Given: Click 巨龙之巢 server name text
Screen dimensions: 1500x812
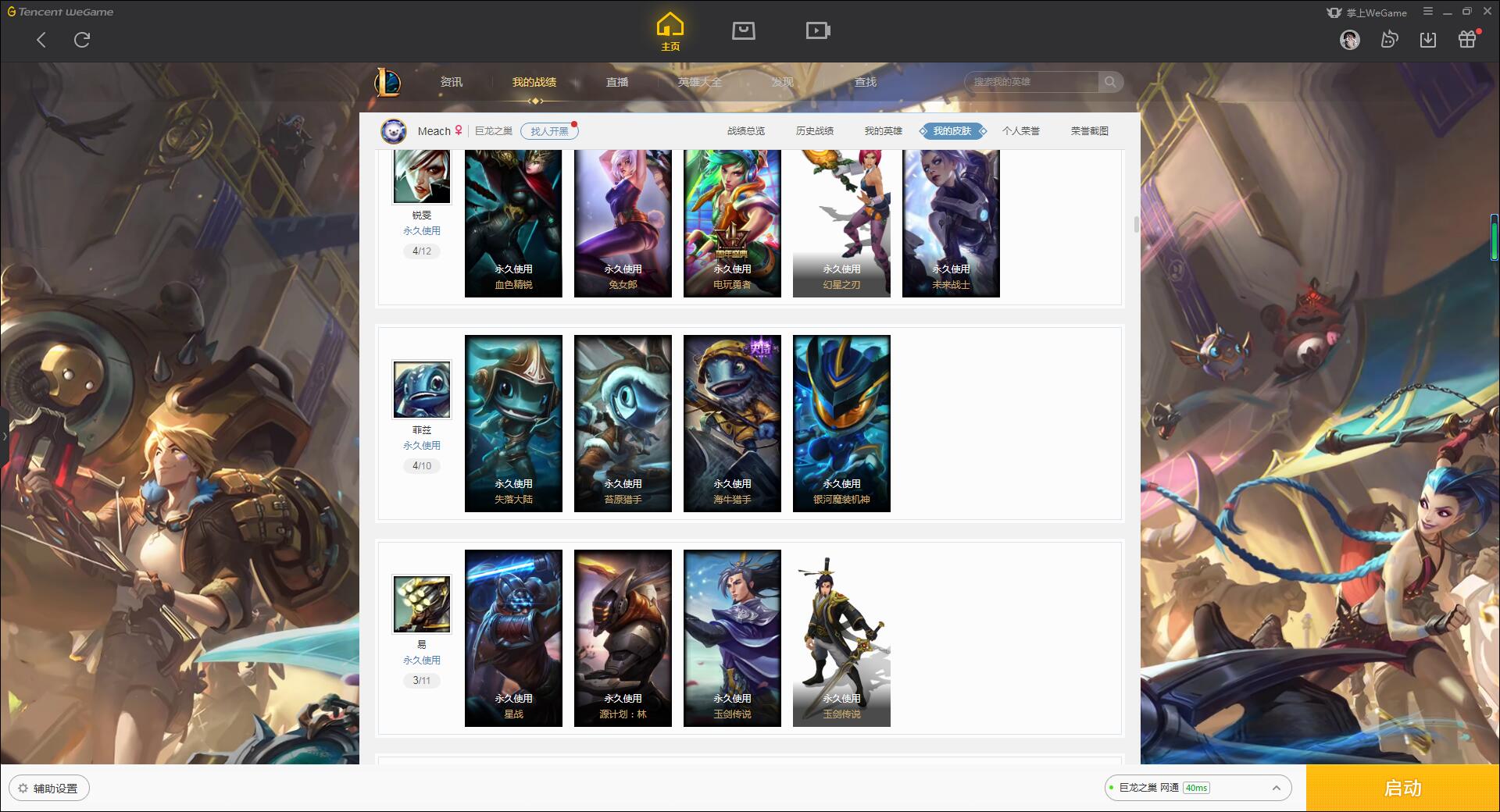Looking at the screenshot, I should pos(494,131).
